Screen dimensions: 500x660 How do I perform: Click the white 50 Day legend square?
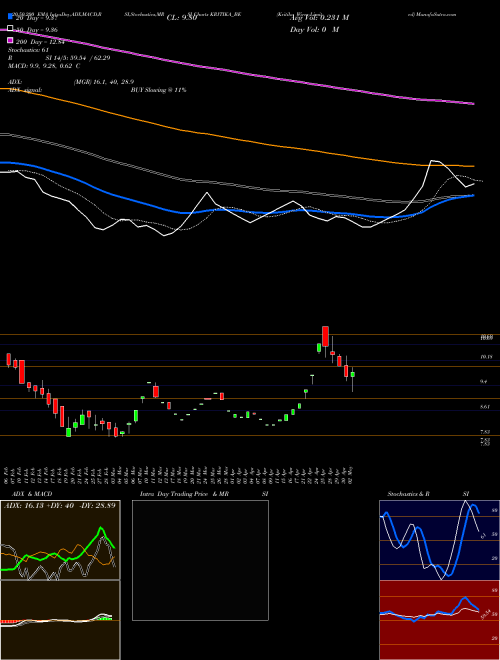point(11,29)
